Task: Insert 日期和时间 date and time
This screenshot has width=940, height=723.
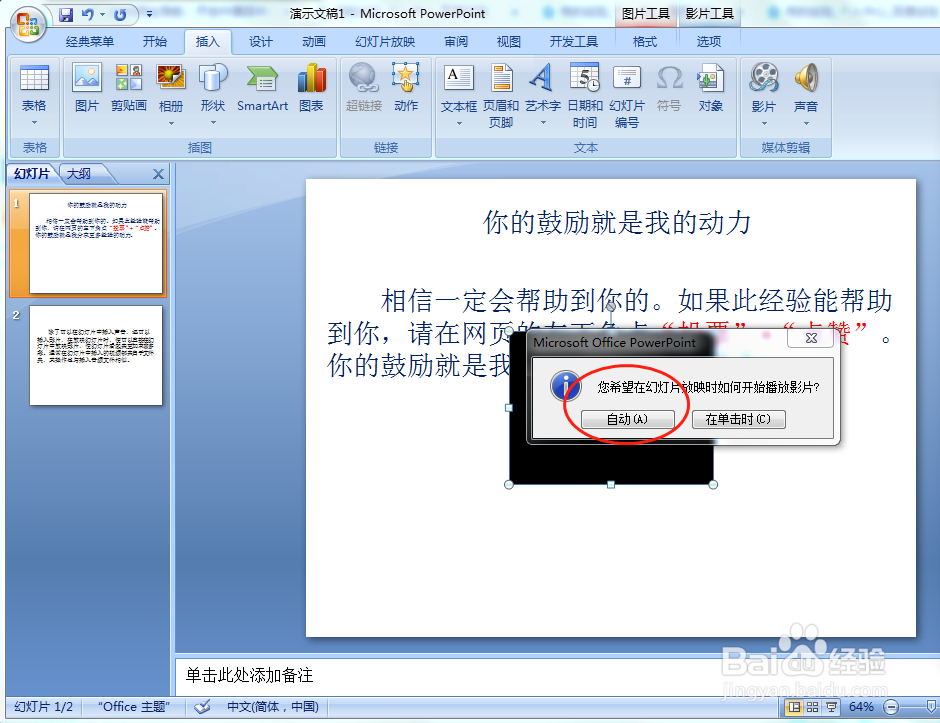Action: tap(585, 96)
